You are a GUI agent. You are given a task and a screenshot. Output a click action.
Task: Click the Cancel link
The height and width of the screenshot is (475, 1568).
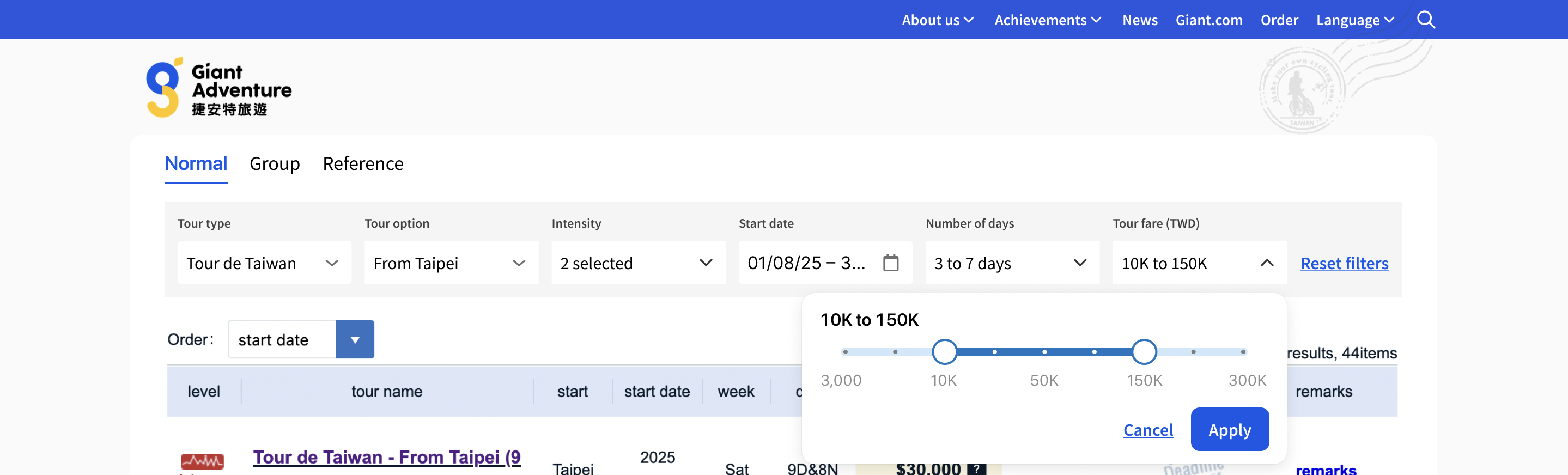pyautogui.click(x=1148, y=430)
